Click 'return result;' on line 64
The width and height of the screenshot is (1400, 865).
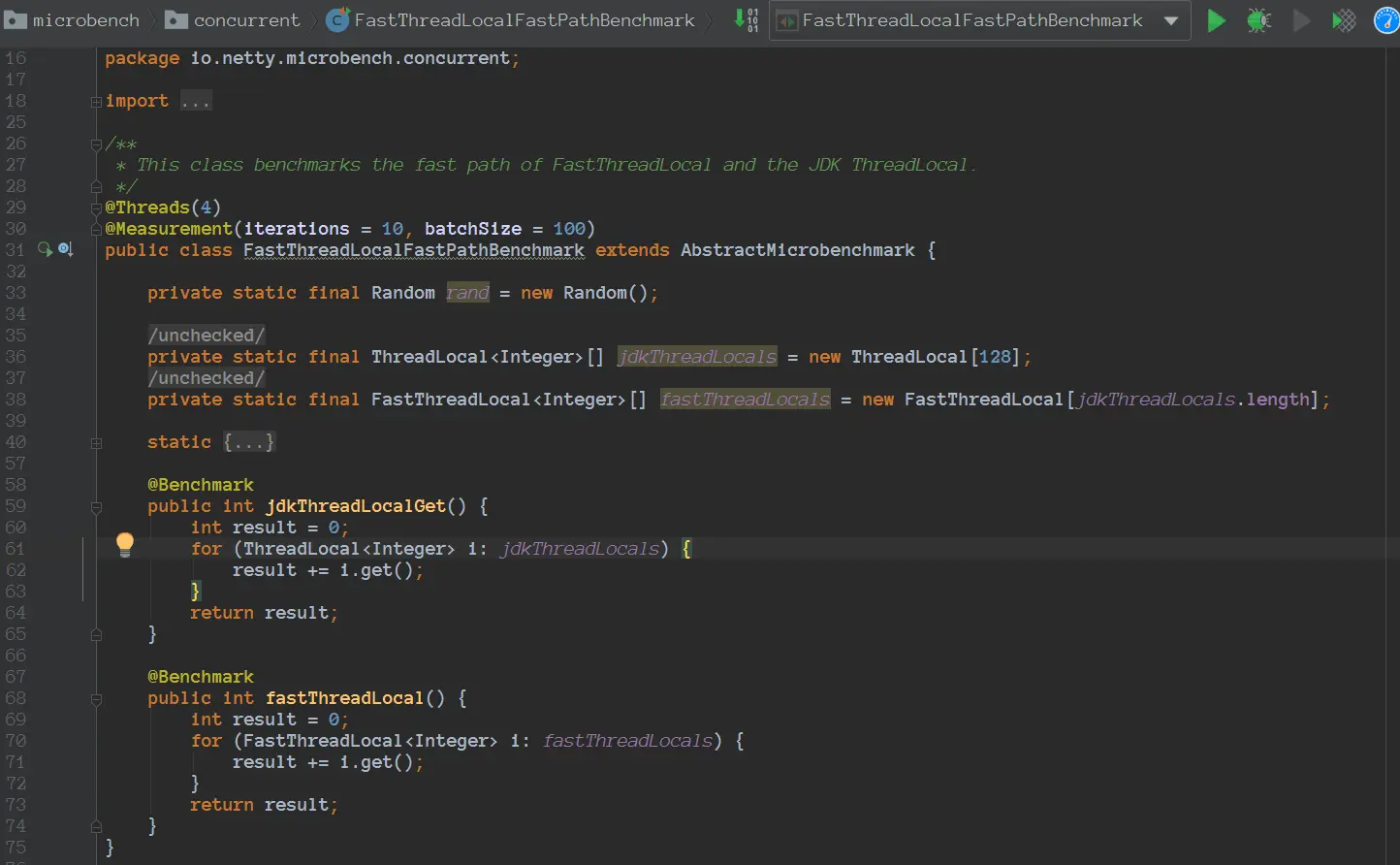click(x=265, y=613)
